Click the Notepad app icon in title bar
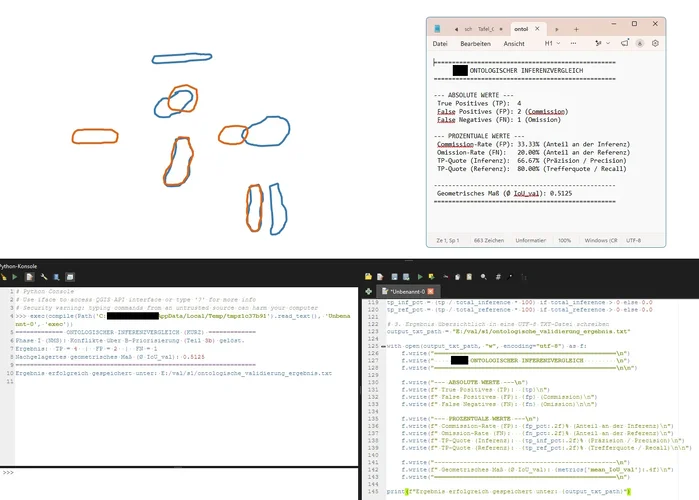Screen dimensions: 699x500 point(437,29)
